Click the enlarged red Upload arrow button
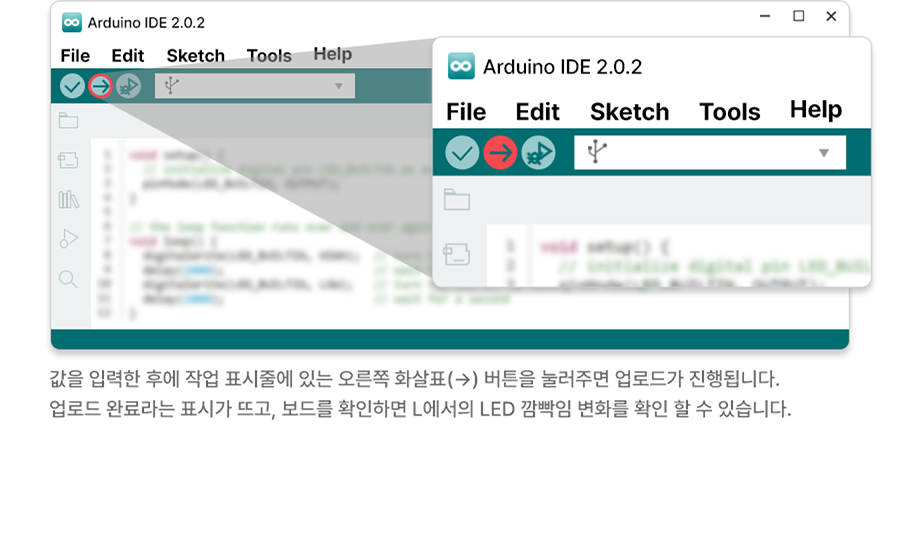This screenshot has height=535, width=900. pos(500,153)
